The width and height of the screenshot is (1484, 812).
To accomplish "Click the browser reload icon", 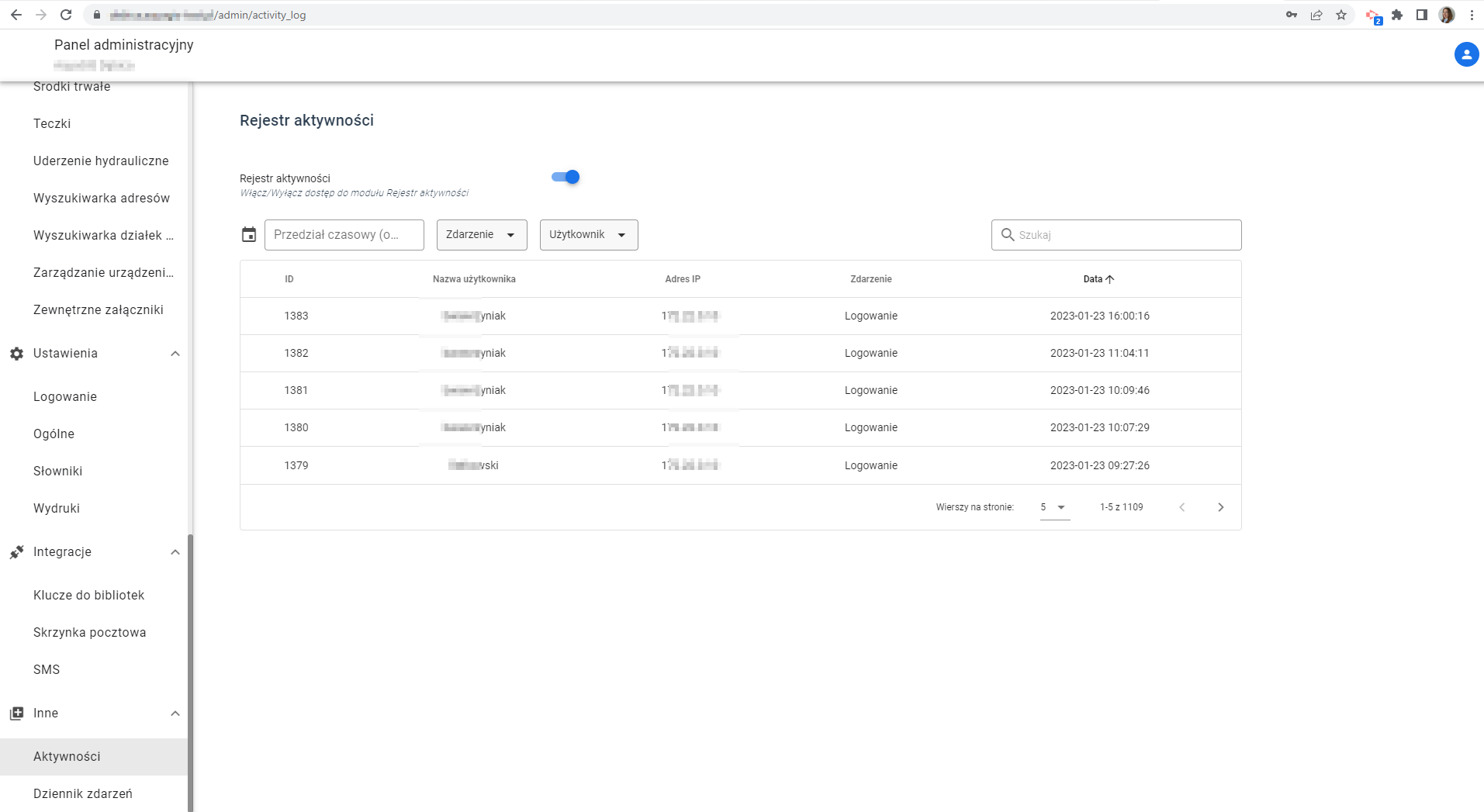I will (x=66, y=15).
